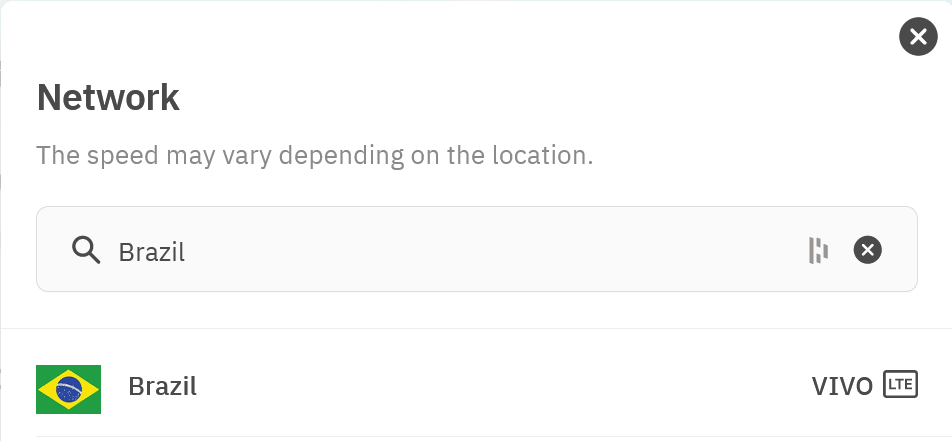This screenshot has height=441, width=952.
Task: Choose the Brazil VIVO result row
Action: tap(476, 386)
